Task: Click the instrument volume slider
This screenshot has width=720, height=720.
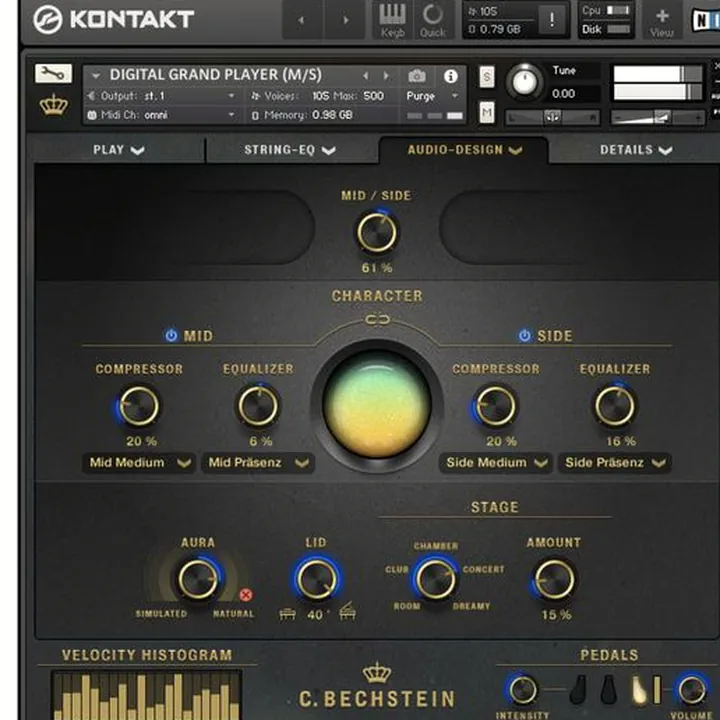Action: (658, 118)
